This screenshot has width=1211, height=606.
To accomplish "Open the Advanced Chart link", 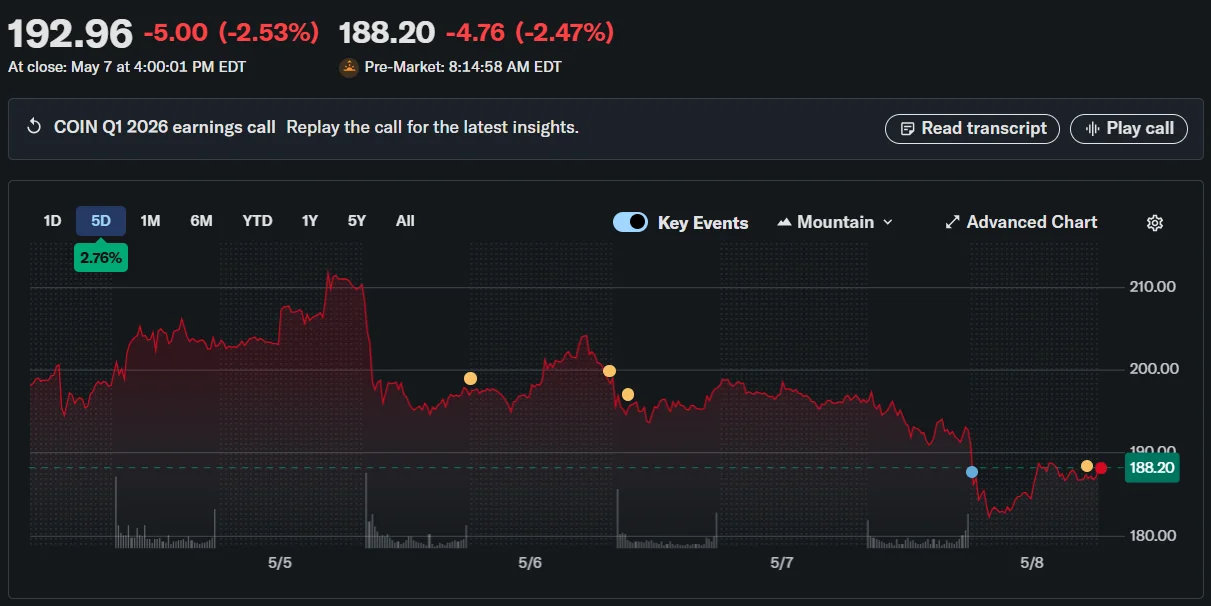I will click(1021, 222).
